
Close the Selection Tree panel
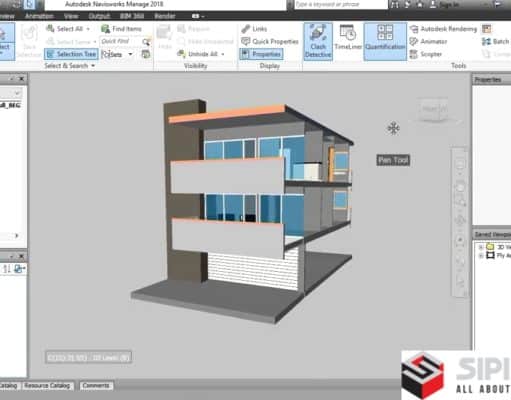click(x=21, y=79)
